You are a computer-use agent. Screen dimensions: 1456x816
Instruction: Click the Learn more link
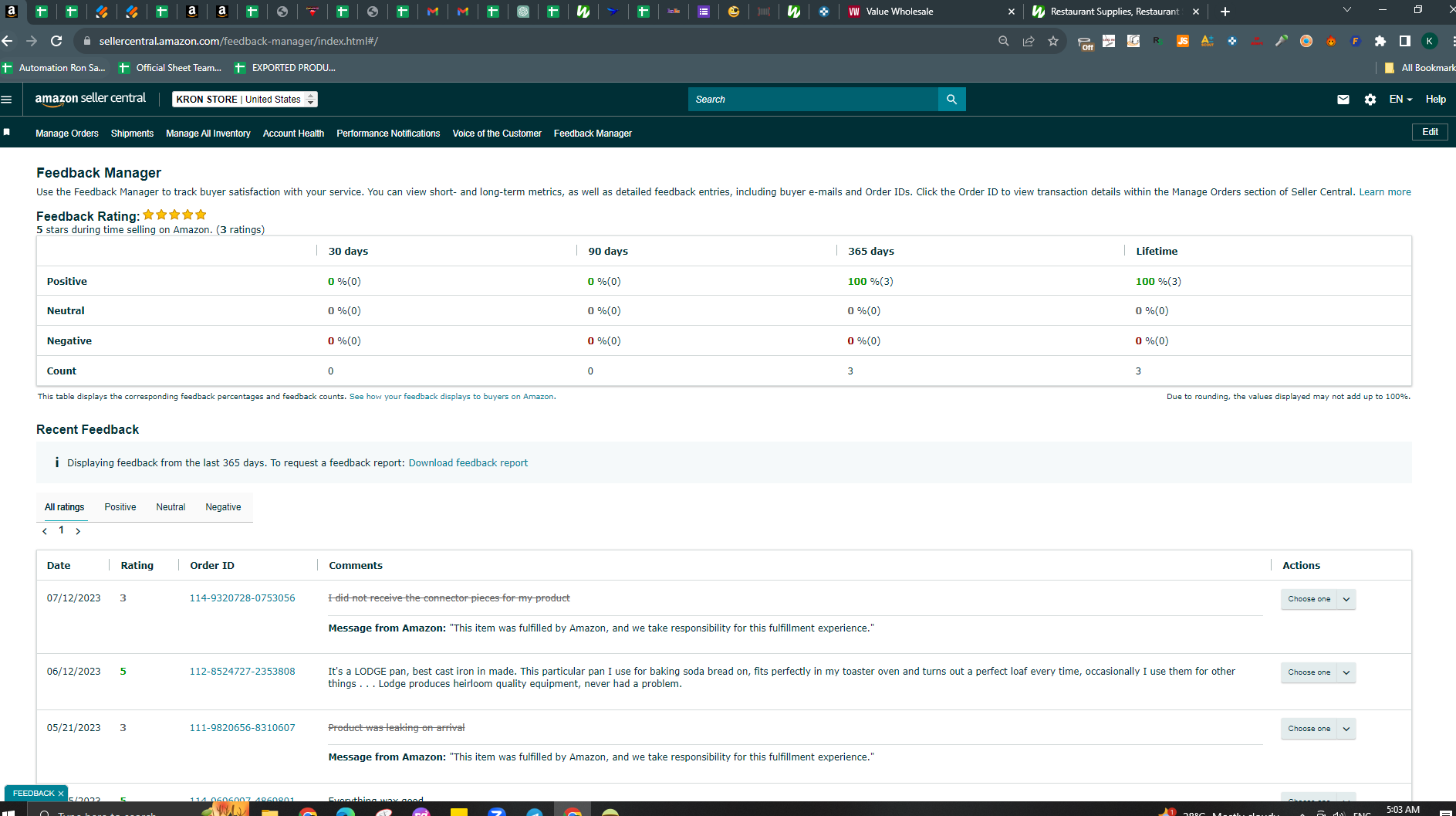[1384, 192]
